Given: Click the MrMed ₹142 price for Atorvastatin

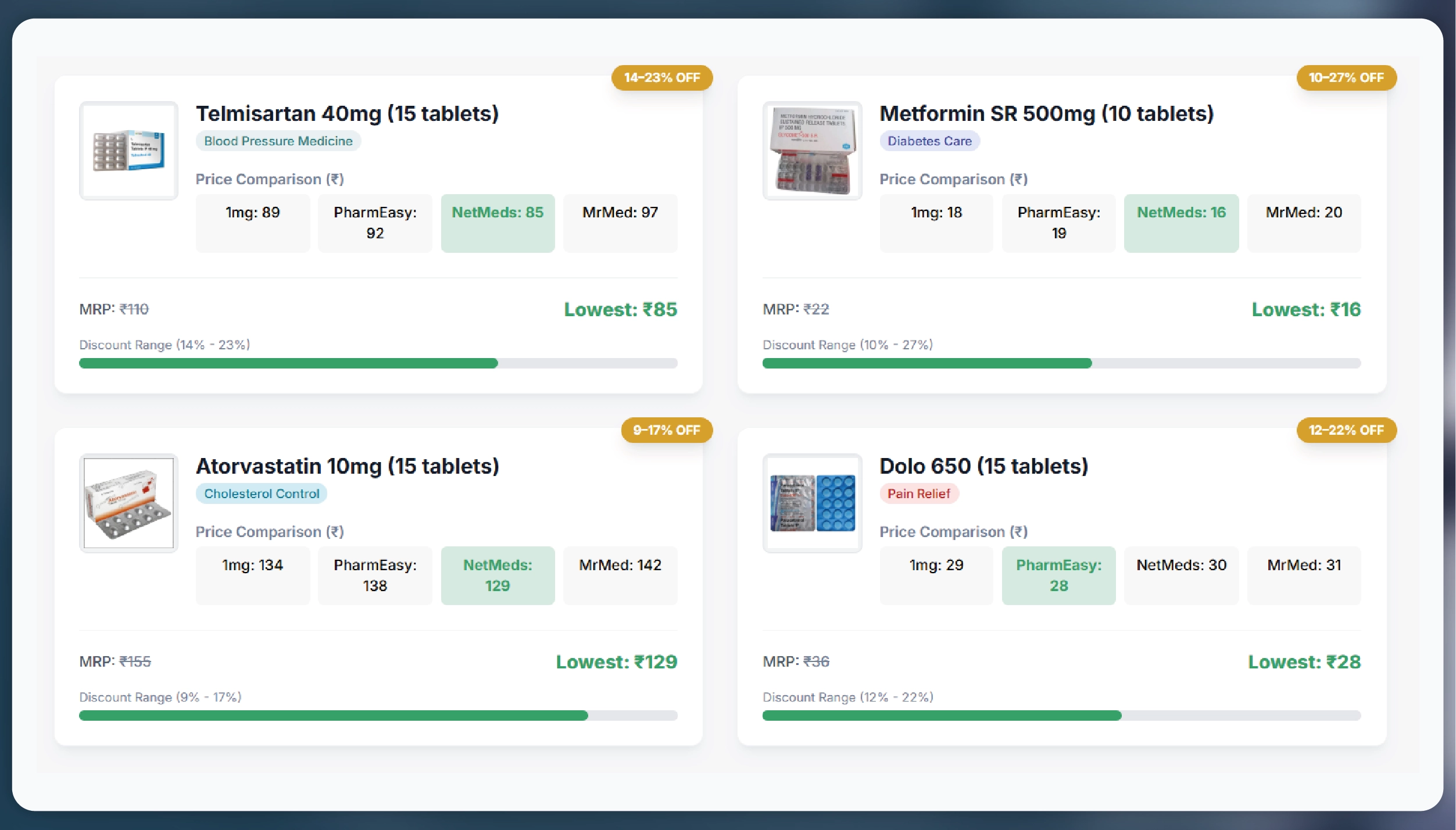Looking at the screenshot, I should point(620,564).
